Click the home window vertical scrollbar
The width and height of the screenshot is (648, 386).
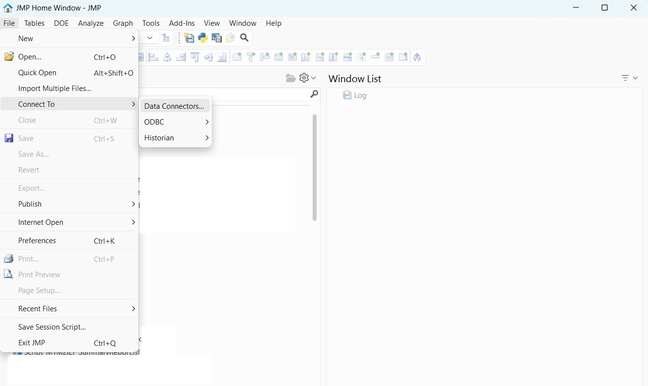pyautogui.click(x=314, y=167)
